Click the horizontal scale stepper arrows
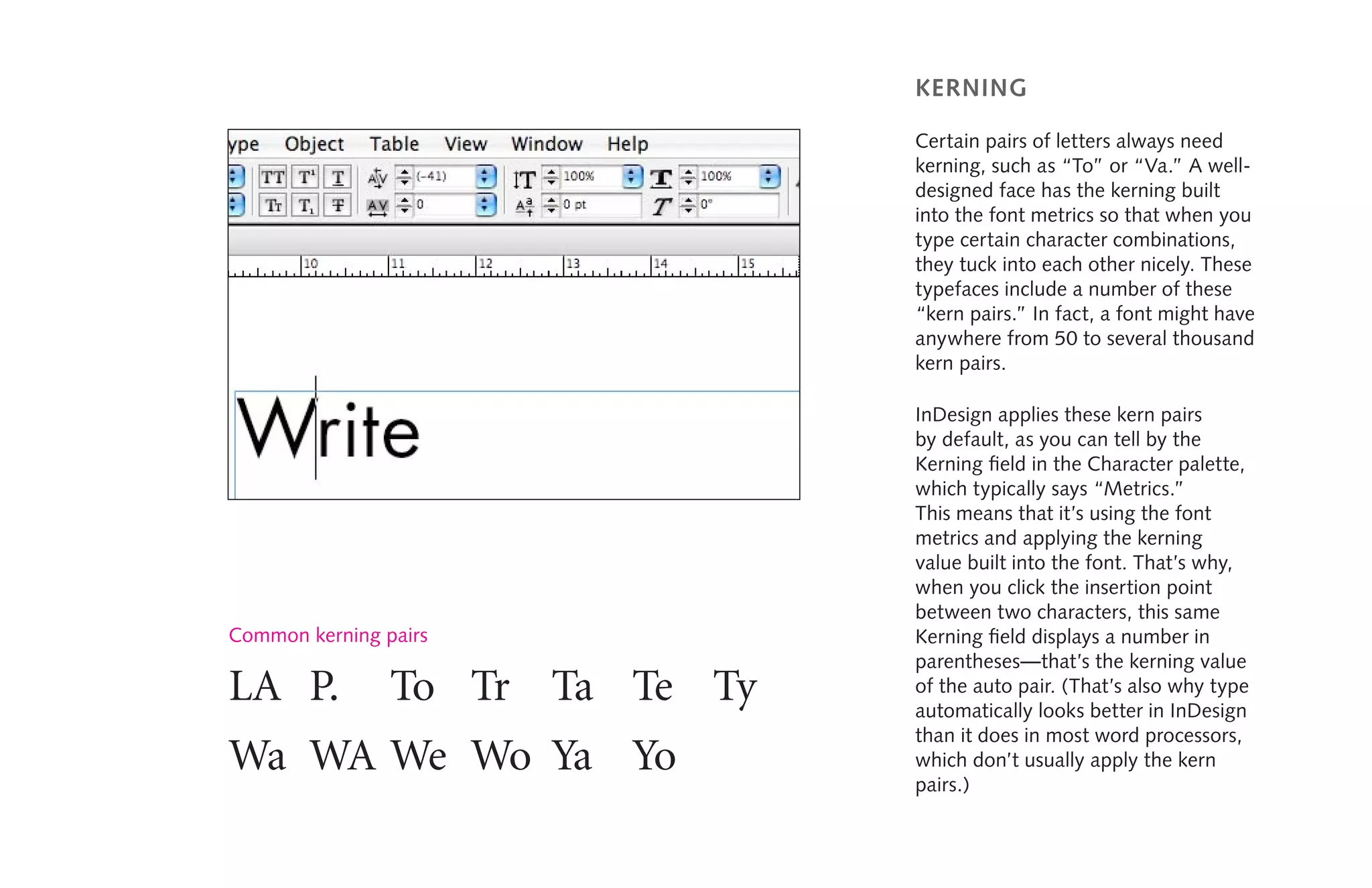The width and height of the screenshot is (1372, 888). click(688, 177)
